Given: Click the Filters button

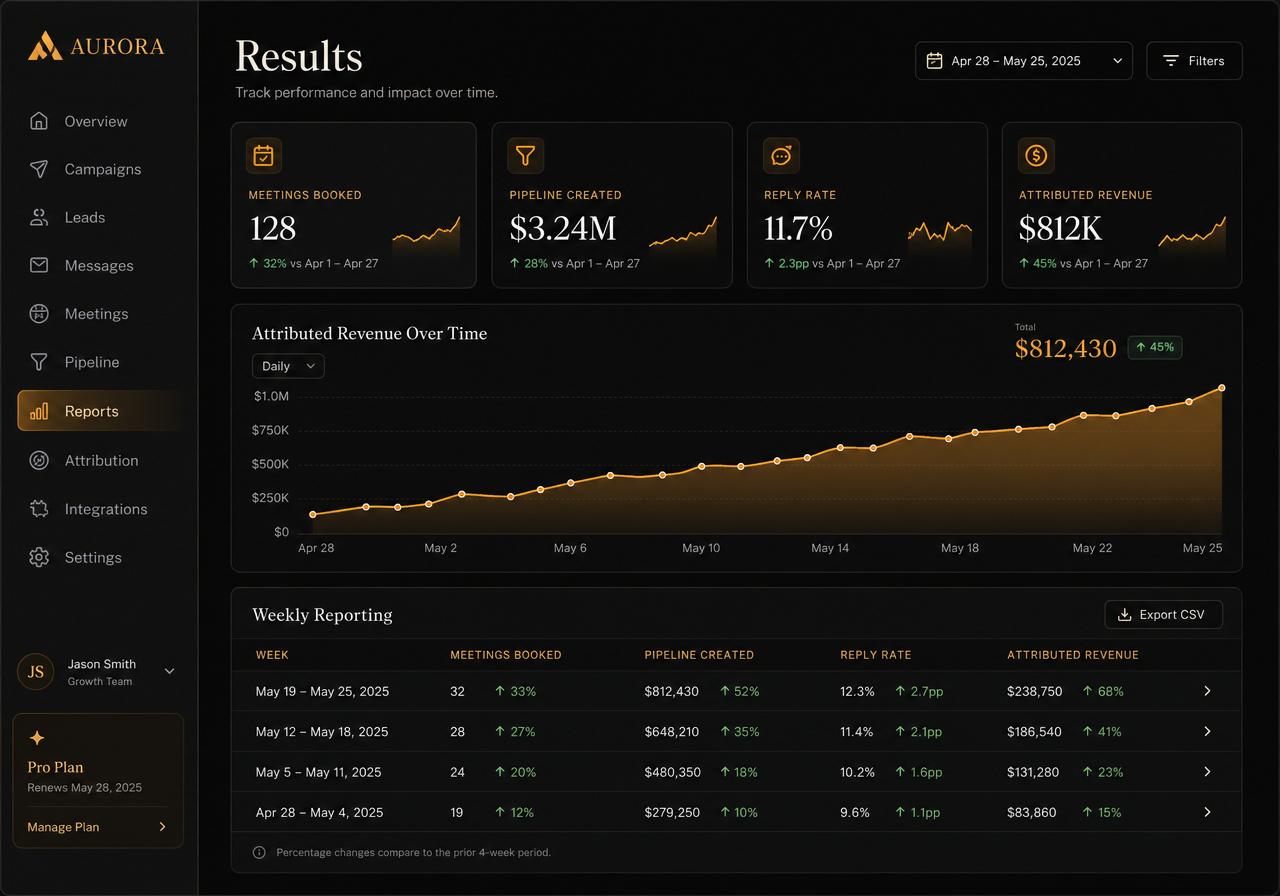Looking at the screenshot, I should 1194,61.
